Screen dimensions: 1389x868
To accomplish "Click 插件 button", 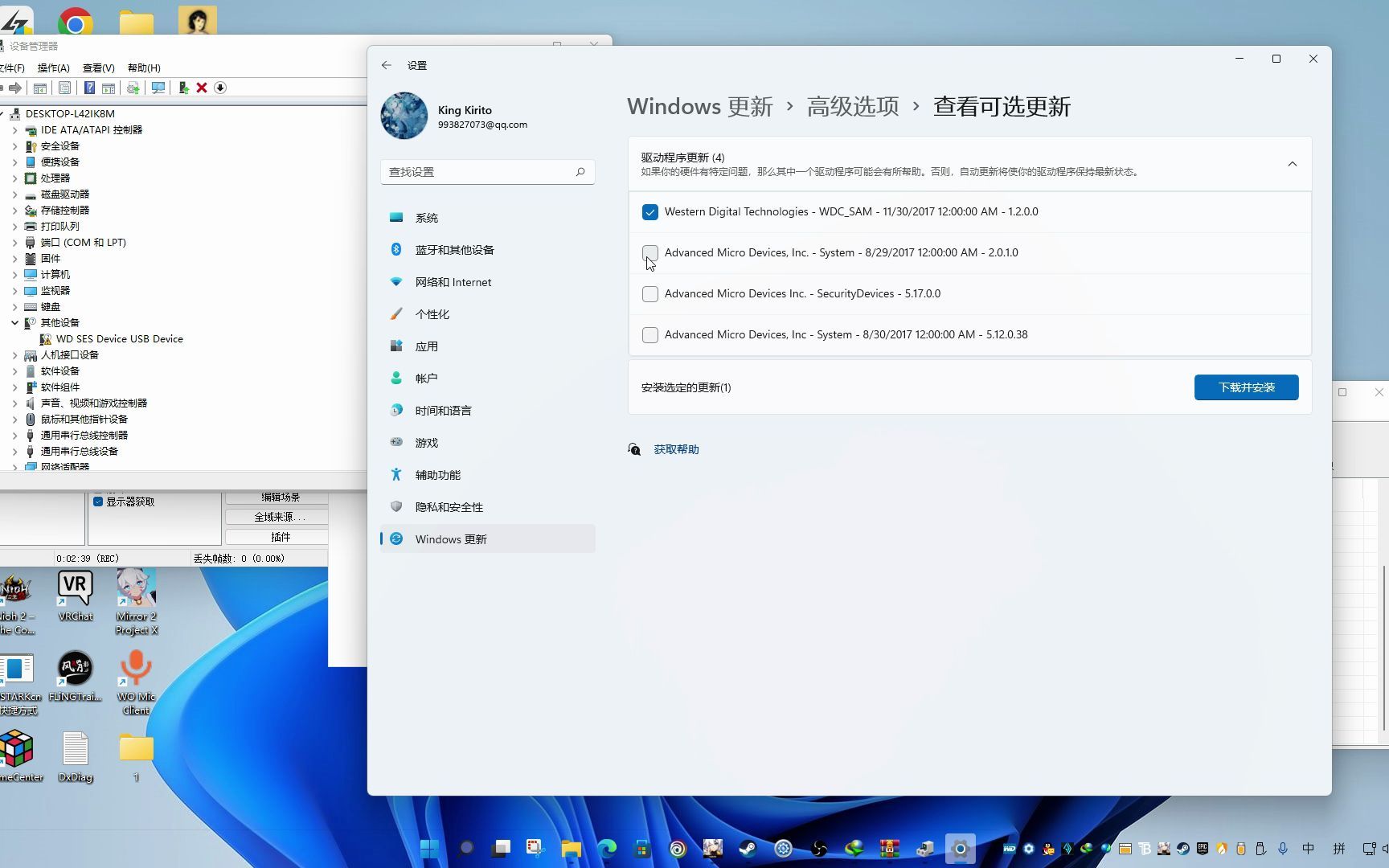I will point(277,537).
